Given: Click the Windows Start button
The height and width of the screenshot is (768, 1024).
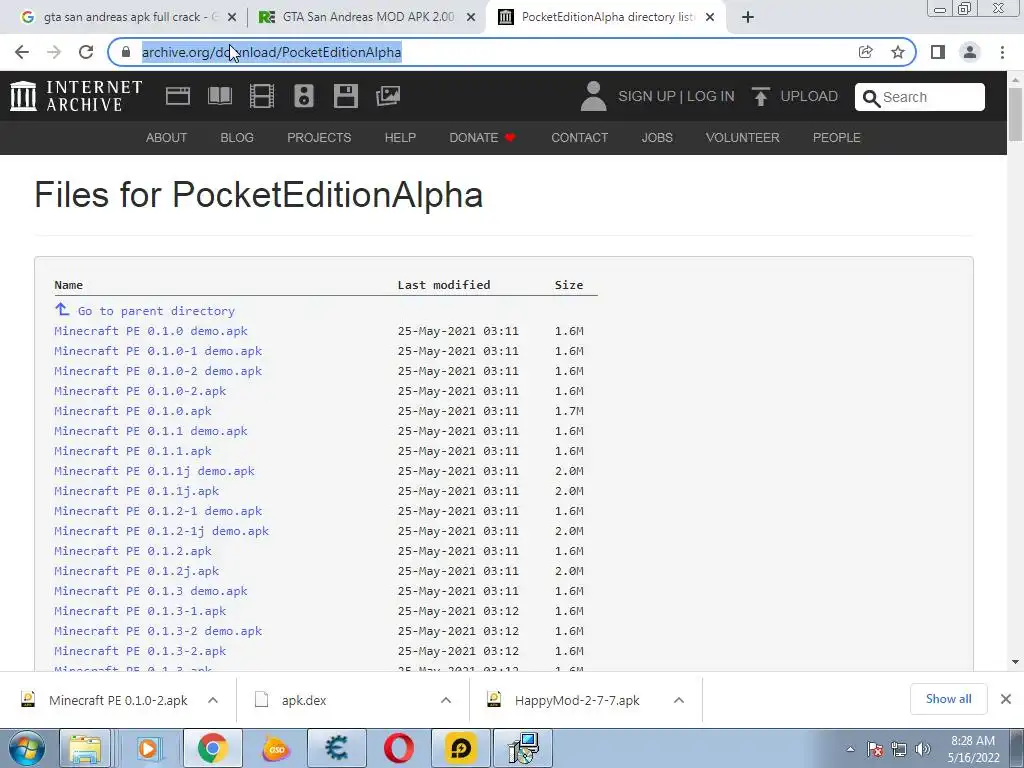Looking at the screenshot, I should click(x=26, y=748).
